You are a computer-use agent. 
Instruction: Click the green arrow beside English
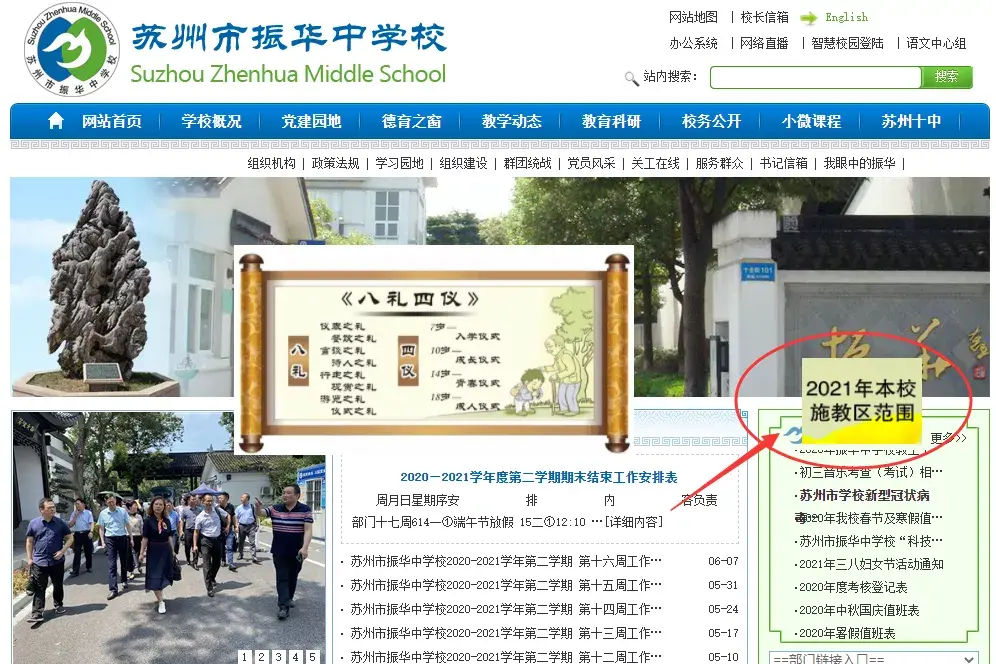[x=809, y=18]
